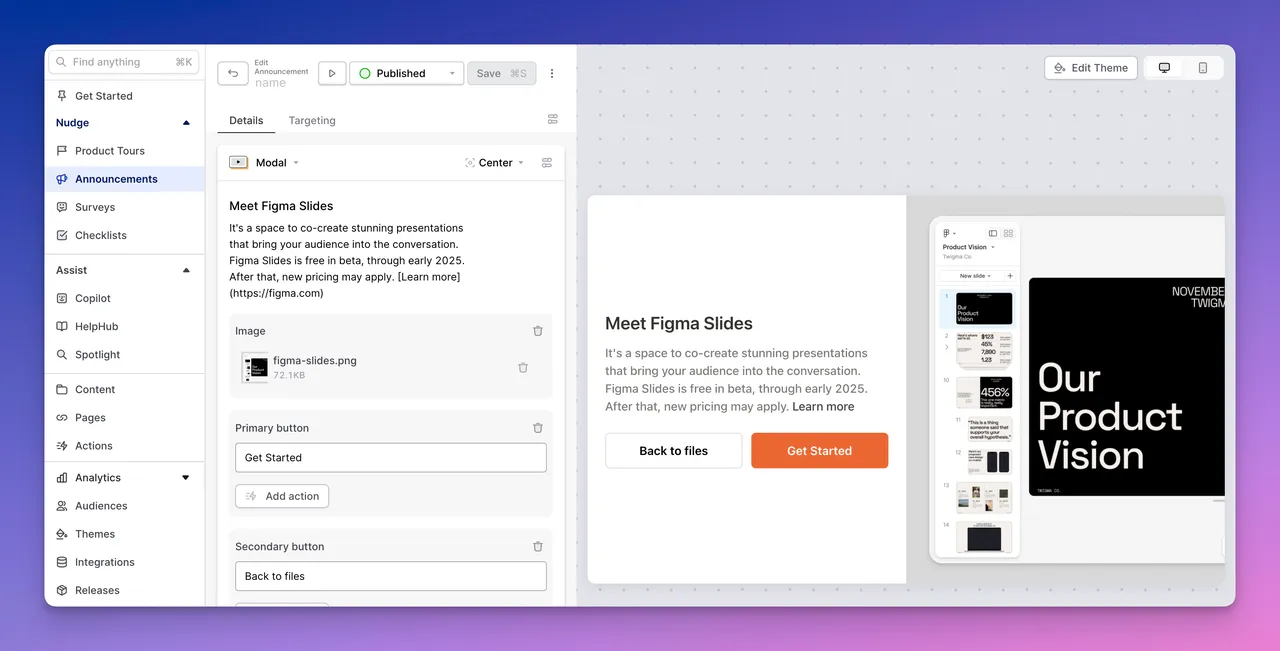
Task: Click the HelpHub icon in sidebar
Action: (x=62, y=326)
